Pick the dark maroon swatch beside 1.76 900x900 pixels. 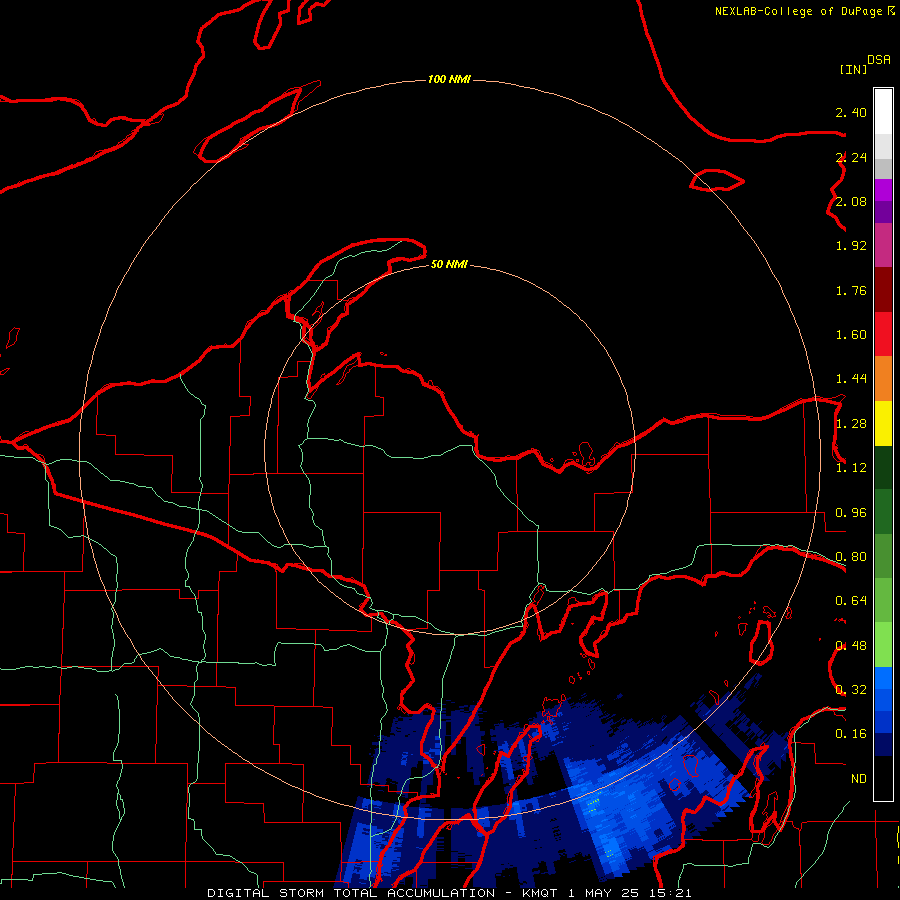tap(883, 290)
